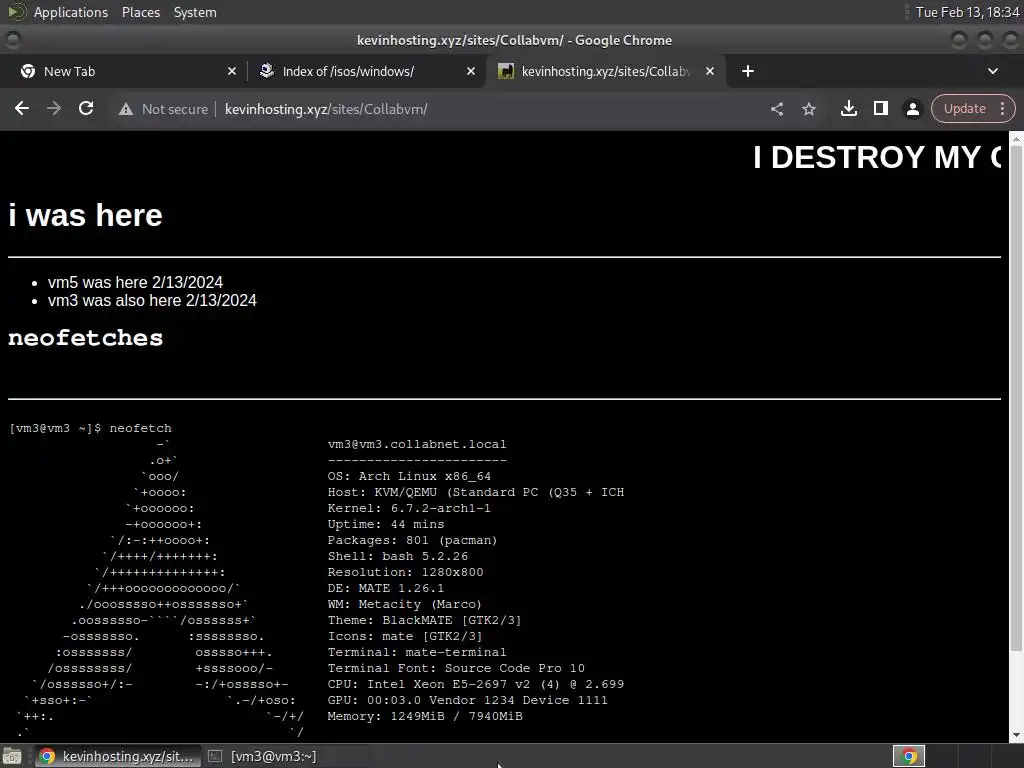Go back using the browser back arrow

pos(22,109)
